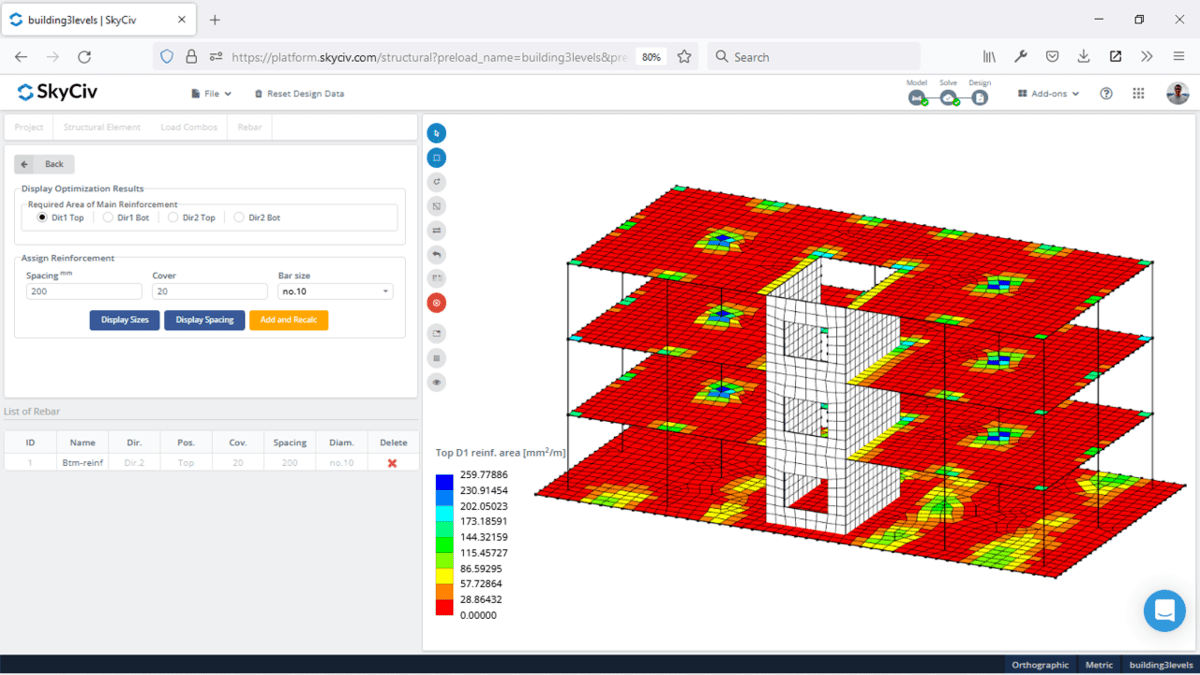Screen dimensions: 1200x675
Task: Click the undo arrow icon in side toolbar
Action: [x=436, y=254]
